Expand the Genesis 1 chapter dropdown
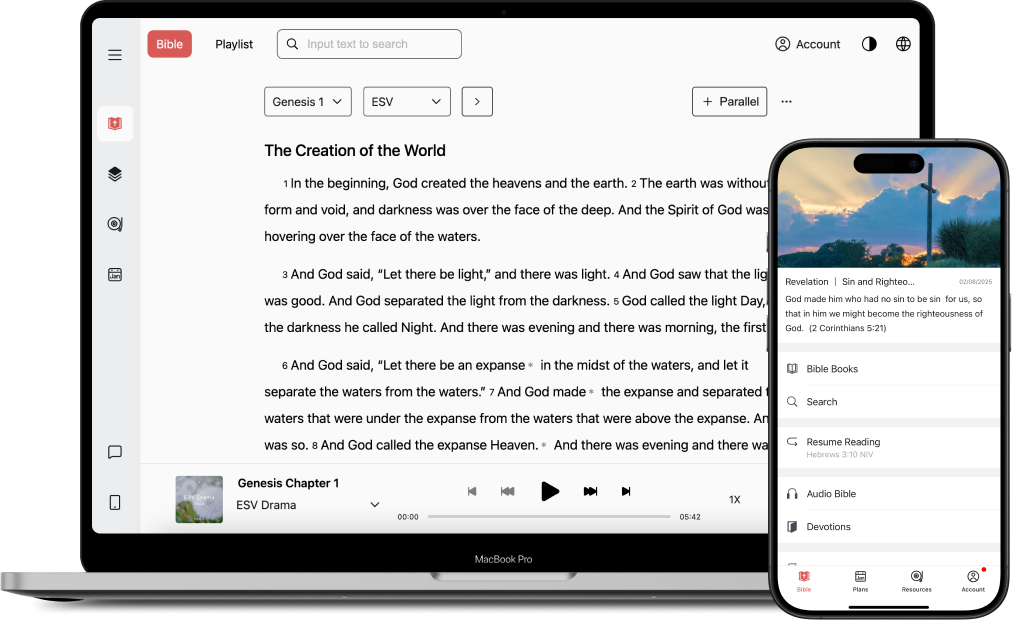Image resolution: width=1016 pixels, height=624 pixels. [308, 102]
